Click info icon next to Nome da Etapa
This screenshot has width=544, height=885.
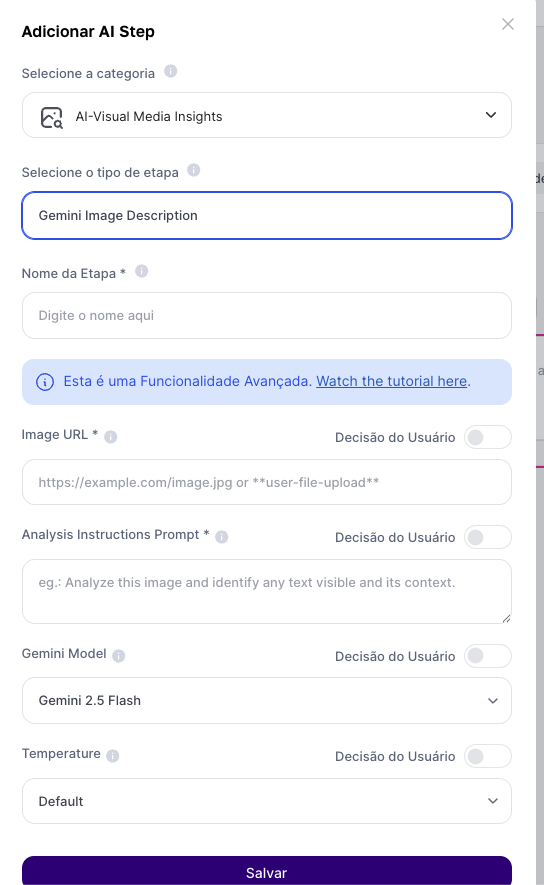point(142,271)
